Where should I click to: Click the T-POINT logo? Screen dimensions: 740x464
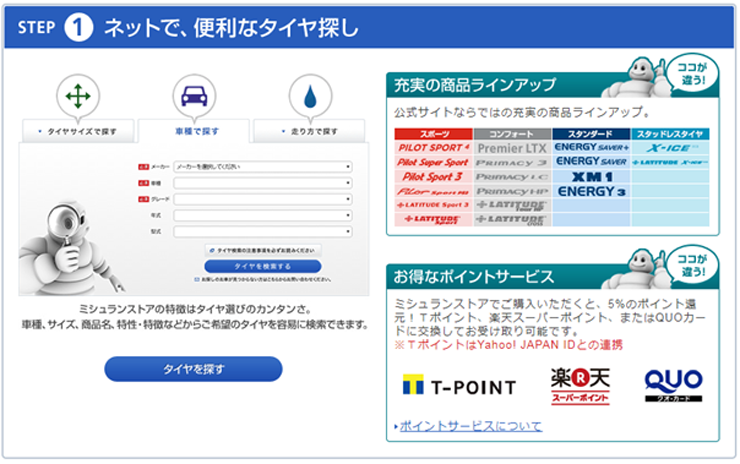(x=459, y=386)
